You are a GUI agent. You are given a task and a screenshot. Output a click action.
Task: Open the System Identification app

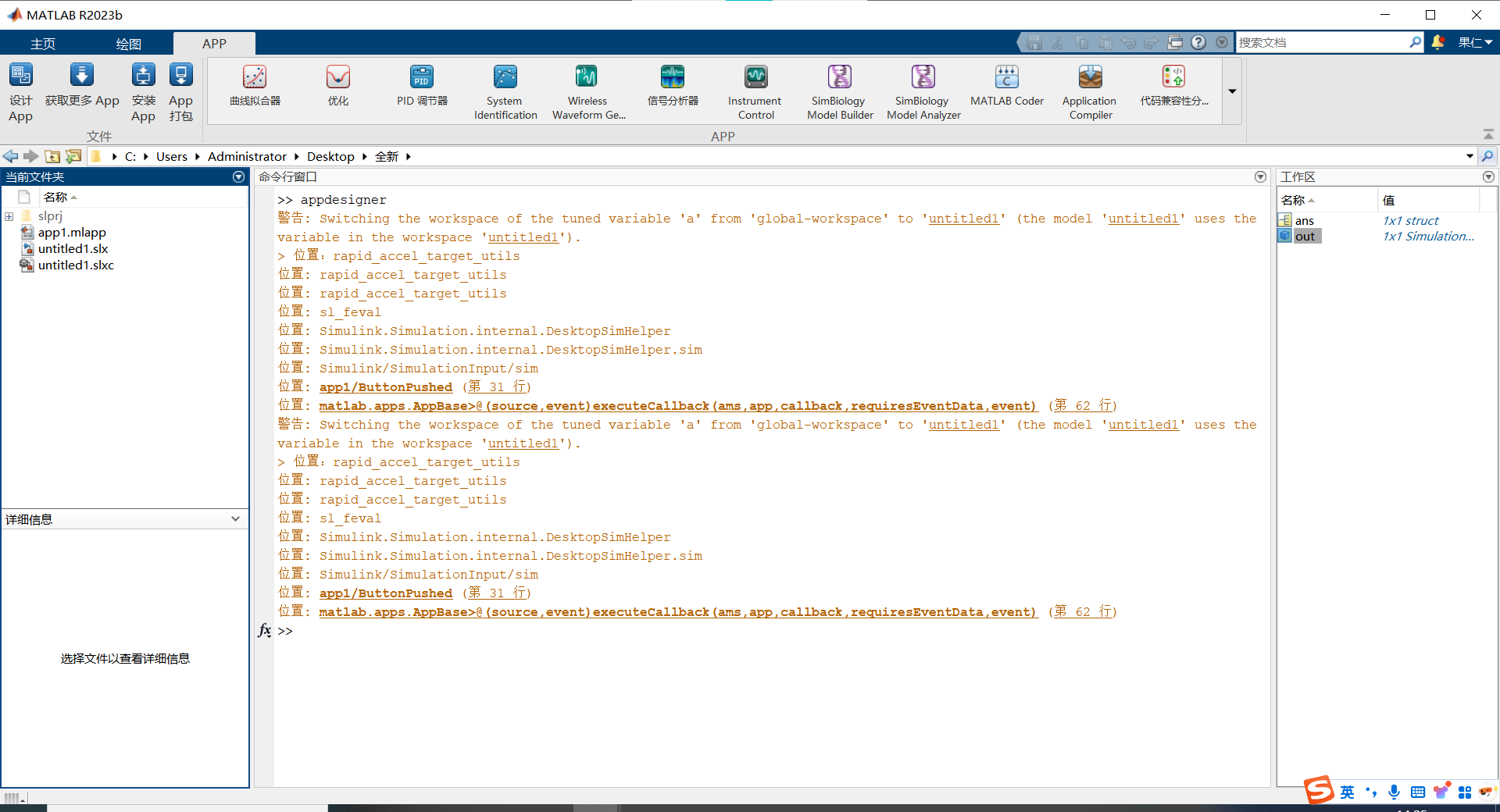point(505,90)
